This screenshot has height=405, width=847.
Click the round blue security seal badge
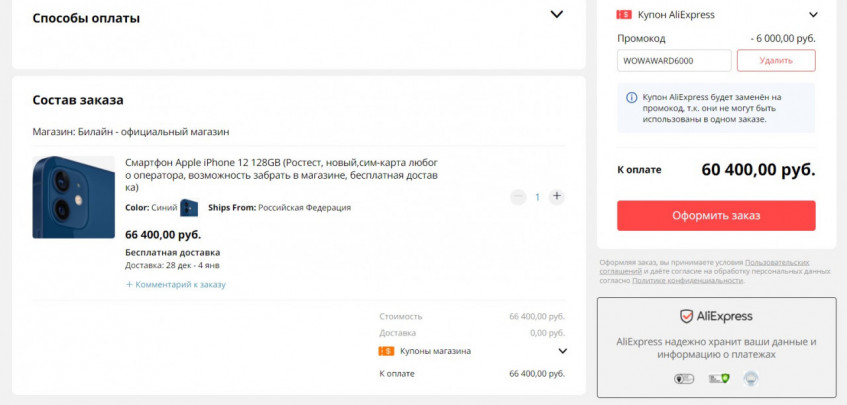point(750,379)
